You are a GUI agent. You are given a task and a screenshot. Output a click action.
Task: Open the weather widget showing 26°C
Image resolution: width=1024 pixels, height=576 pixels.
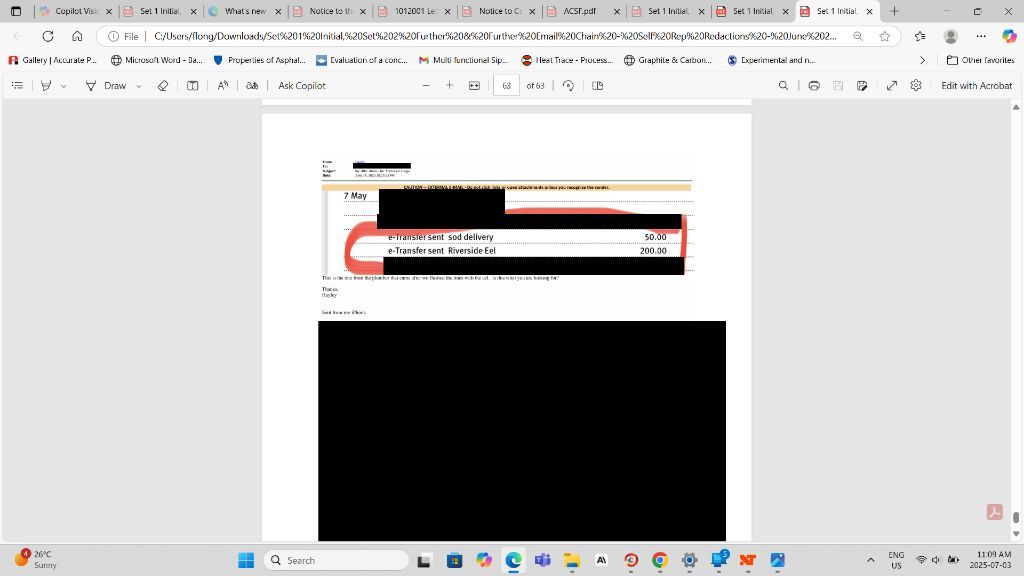(38, 559)
